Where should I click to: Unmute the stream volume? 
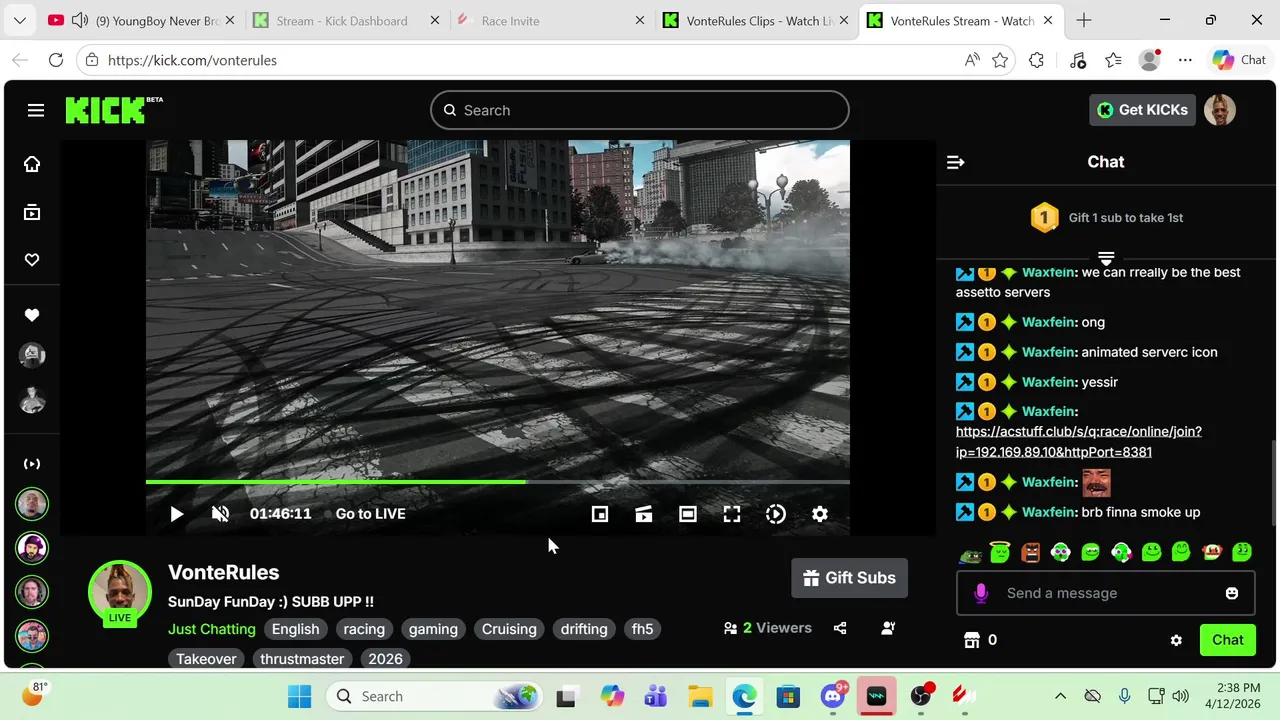pyautogui.click(x=221, y=514)
